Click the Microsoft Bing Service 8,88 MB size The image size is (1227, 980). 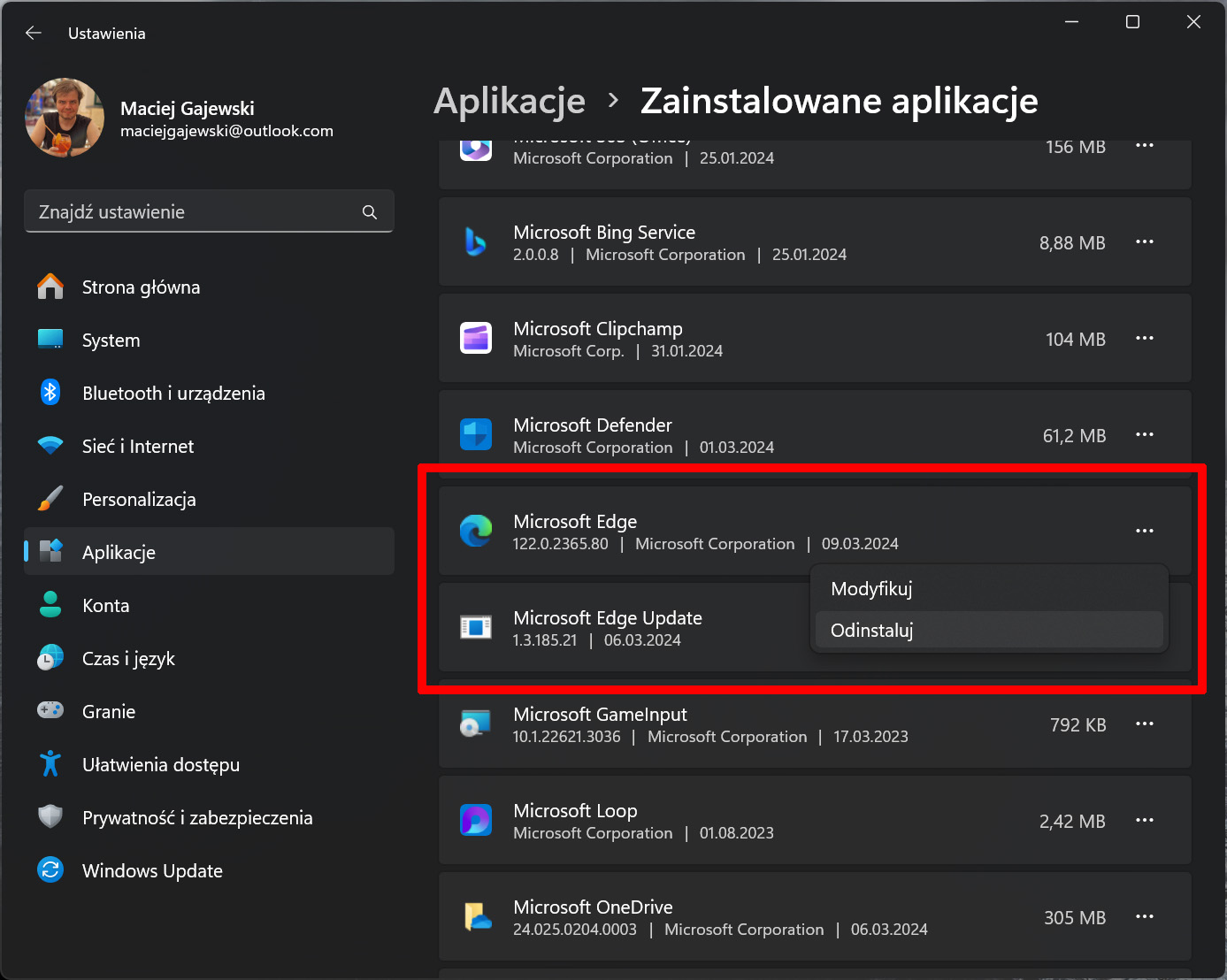pyautogui.click(x=1072, y=242)
